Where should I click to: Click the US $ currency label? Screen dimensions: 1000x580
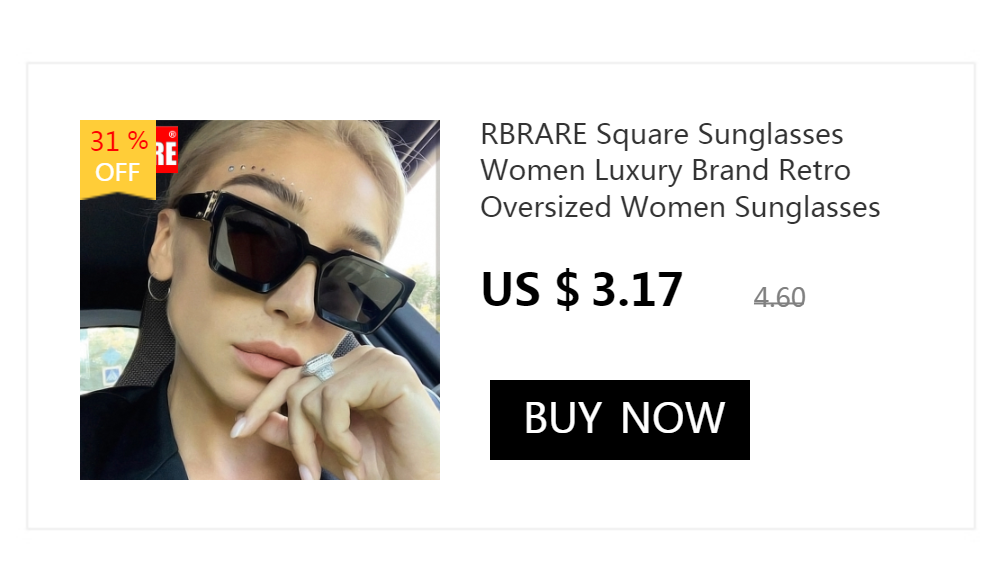click(x=530, y=290)
